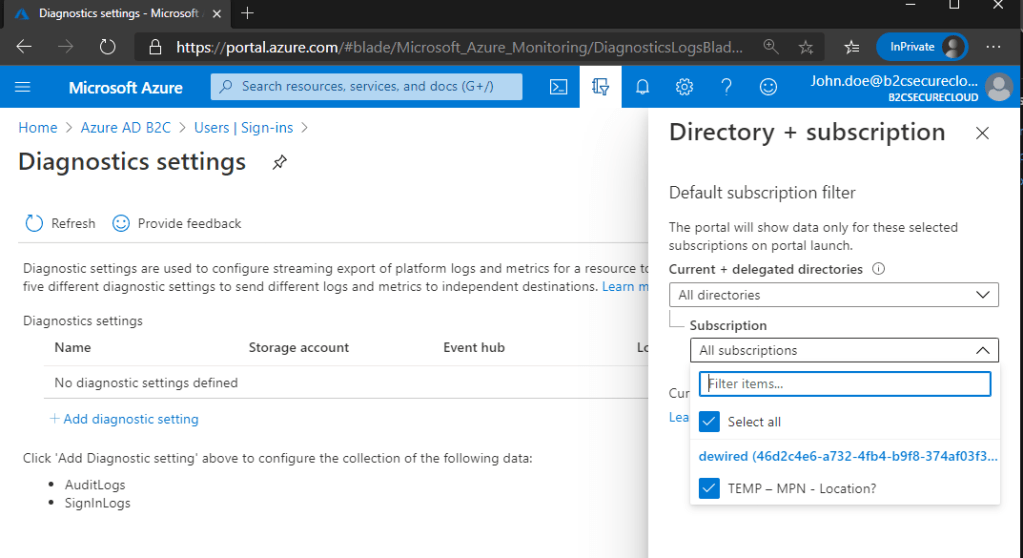The image size is (1023, 558).
Task: Toggle the Select all checkbox
Action: tap(709, 422)
